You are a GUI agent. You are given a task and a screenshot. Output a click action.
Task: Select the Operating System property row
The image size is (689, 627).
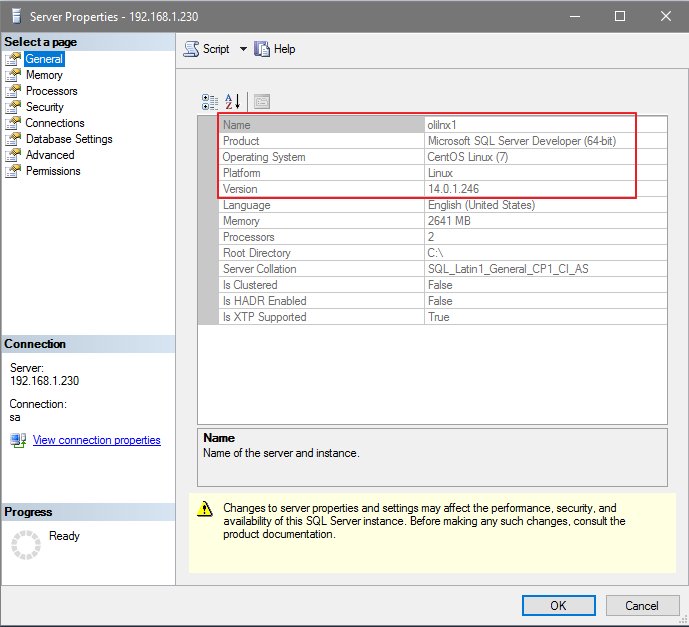coord(442,157)
